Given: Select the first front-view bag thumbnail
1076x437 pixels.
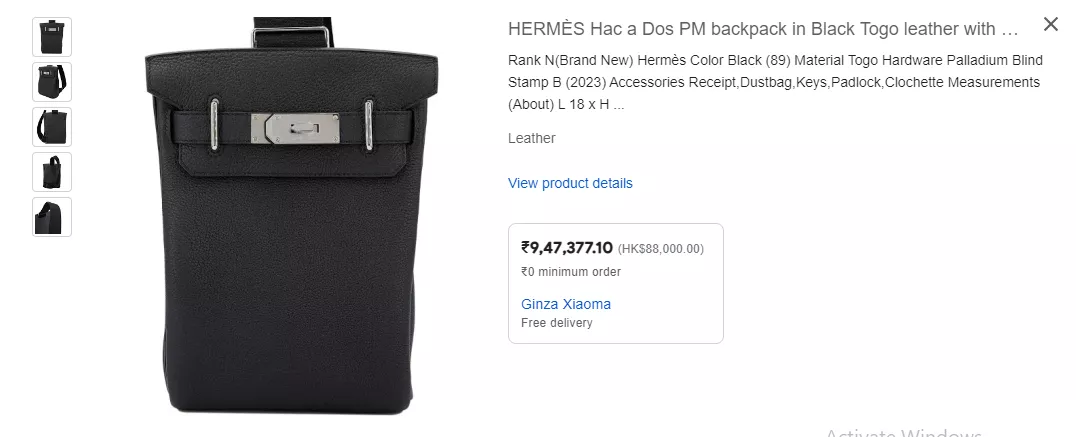Looking at the screenshot, I should coord(51,37).
